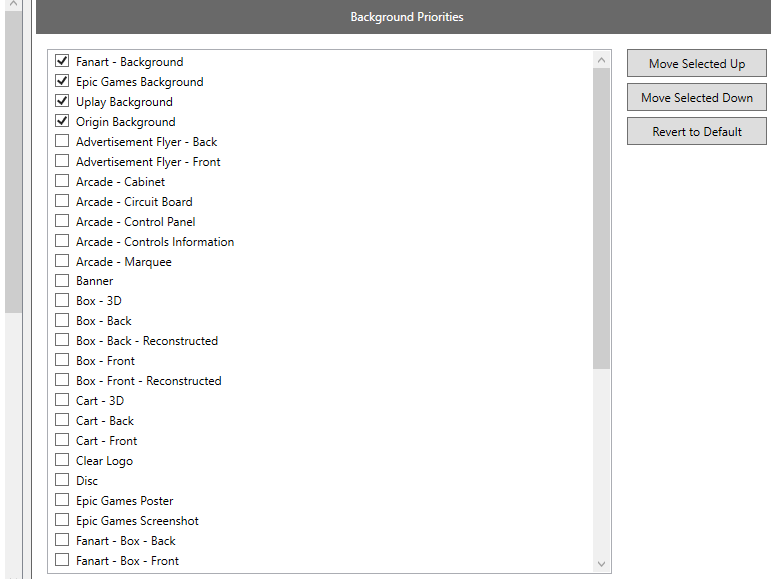
Task: Click the Revert to Default button
Action: click(x=696, y=131)
